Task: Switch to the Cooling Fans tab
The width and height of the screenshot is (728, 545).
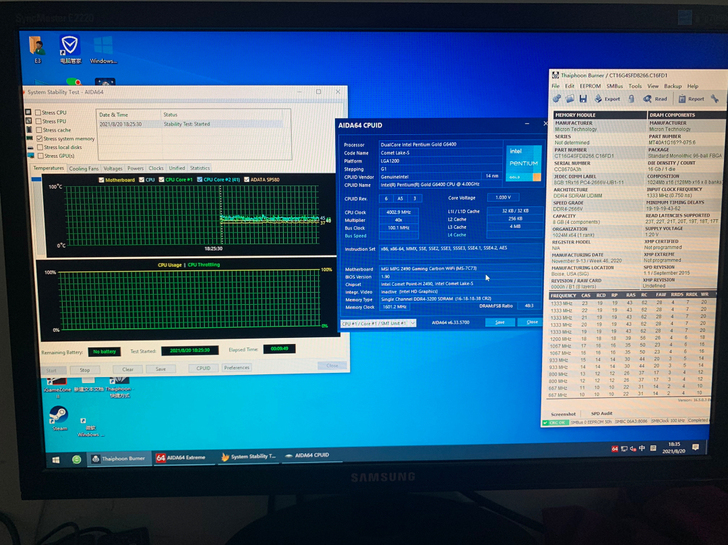Action: 84,169
